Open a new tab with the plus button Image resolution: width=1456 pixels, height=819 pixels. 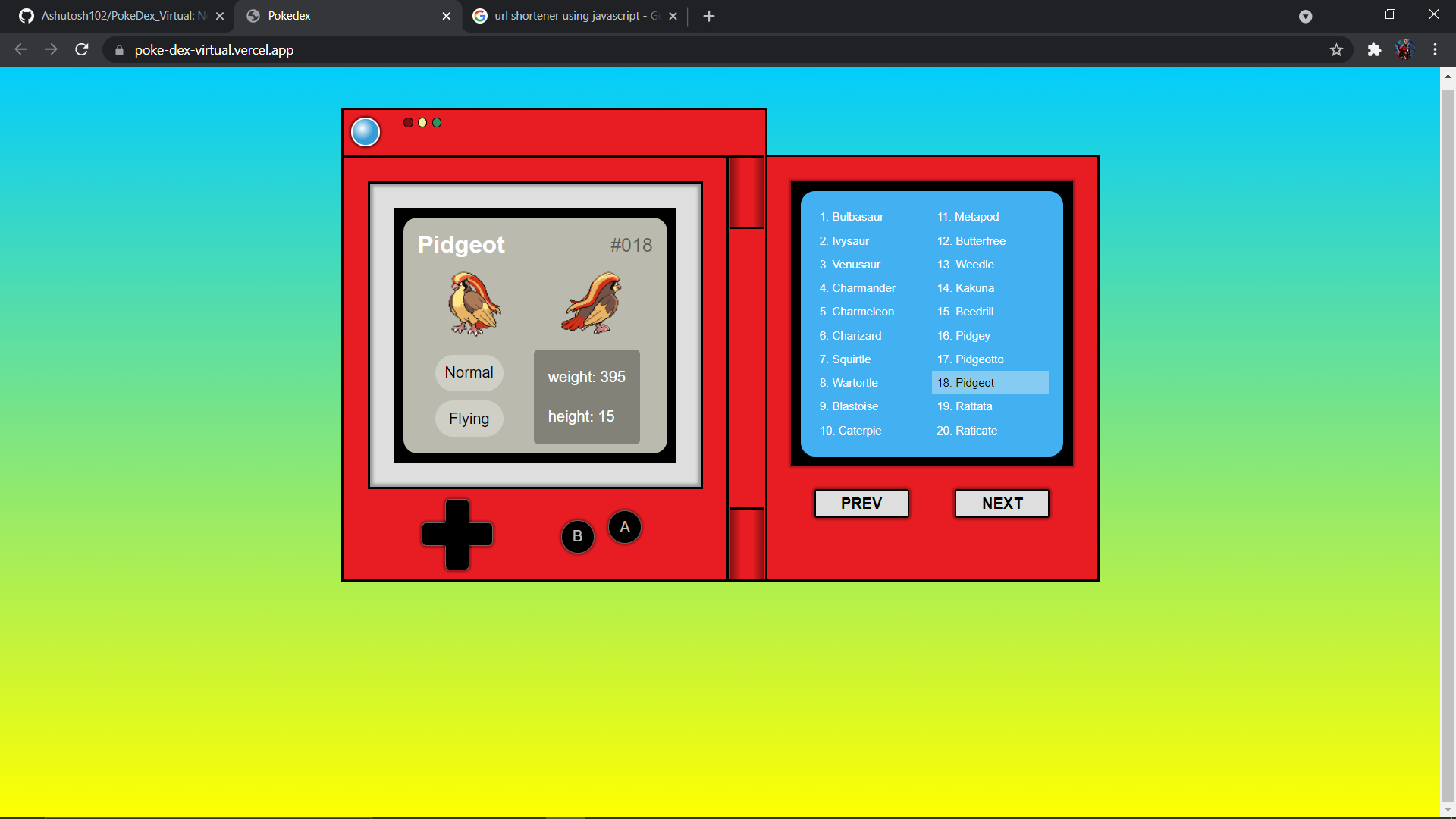tap(708, 15)
